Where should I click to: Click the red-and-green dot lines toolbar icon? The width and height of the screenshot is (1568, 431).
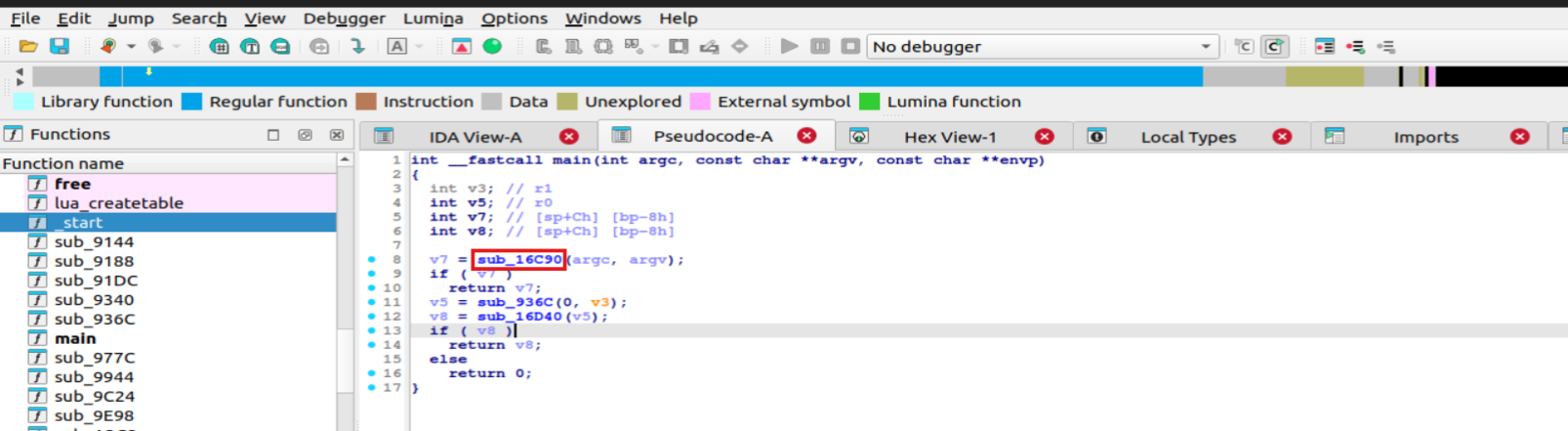tap(1355, 46)
